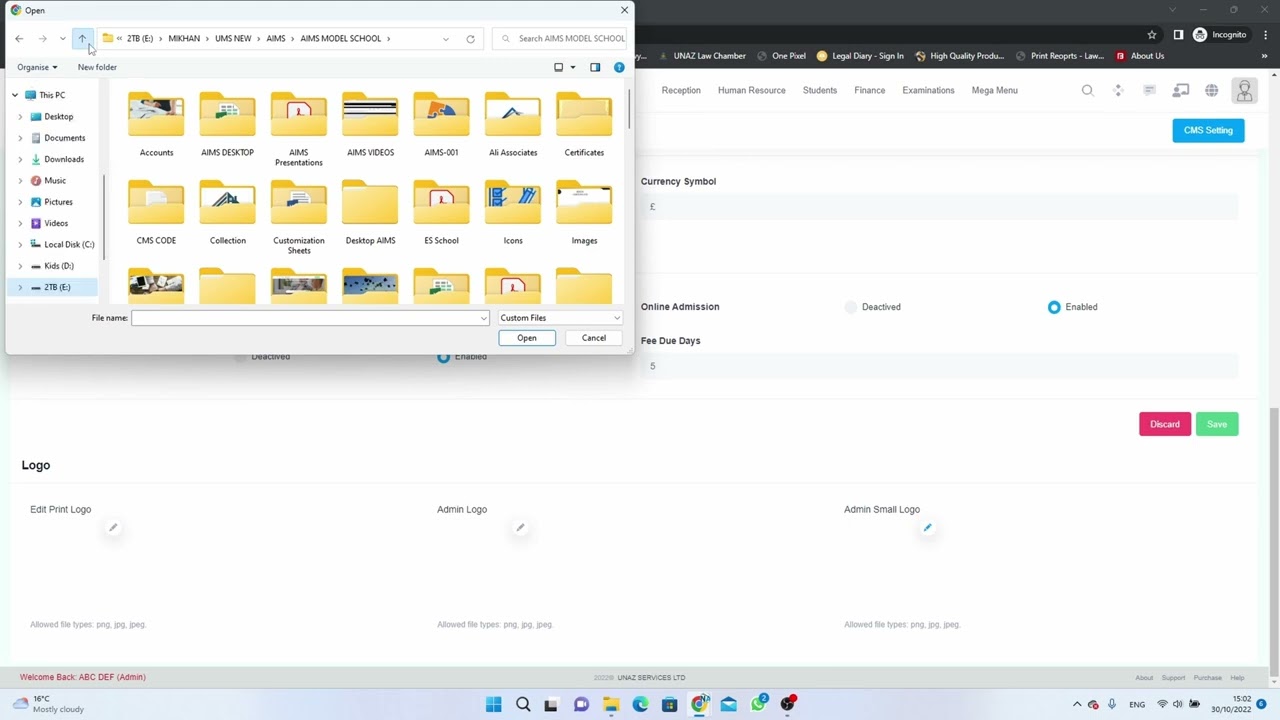Viewport: 1280px width, 720px height.
Task: Open the Reception menu
Action: tap(681, 90)
